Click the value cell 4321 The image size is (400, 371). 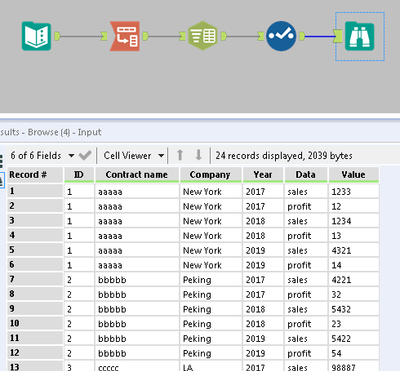pyautogui.click(x=354, y=250)
